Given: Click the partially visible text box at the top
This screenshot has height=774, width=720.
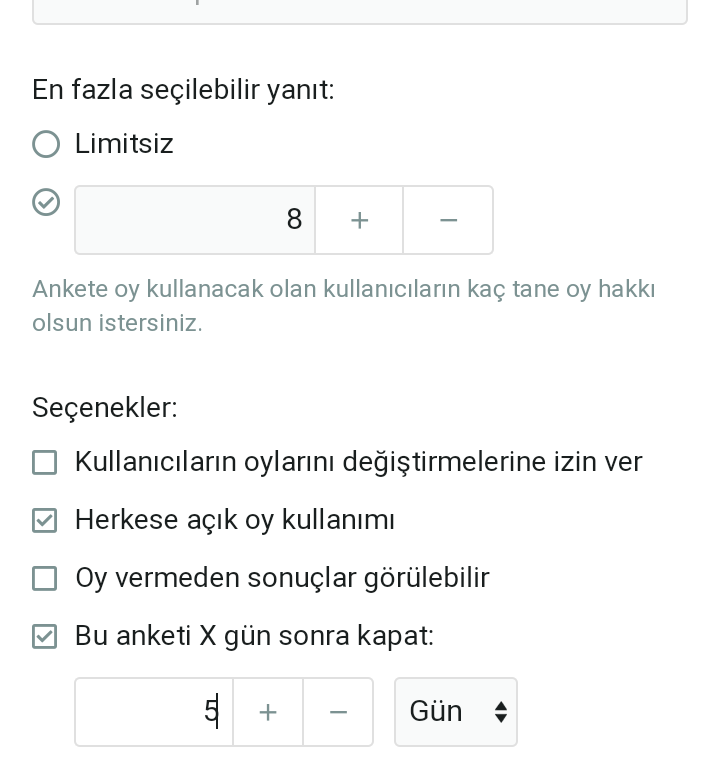Looking at the screenshot, I should tap(360, 10).
